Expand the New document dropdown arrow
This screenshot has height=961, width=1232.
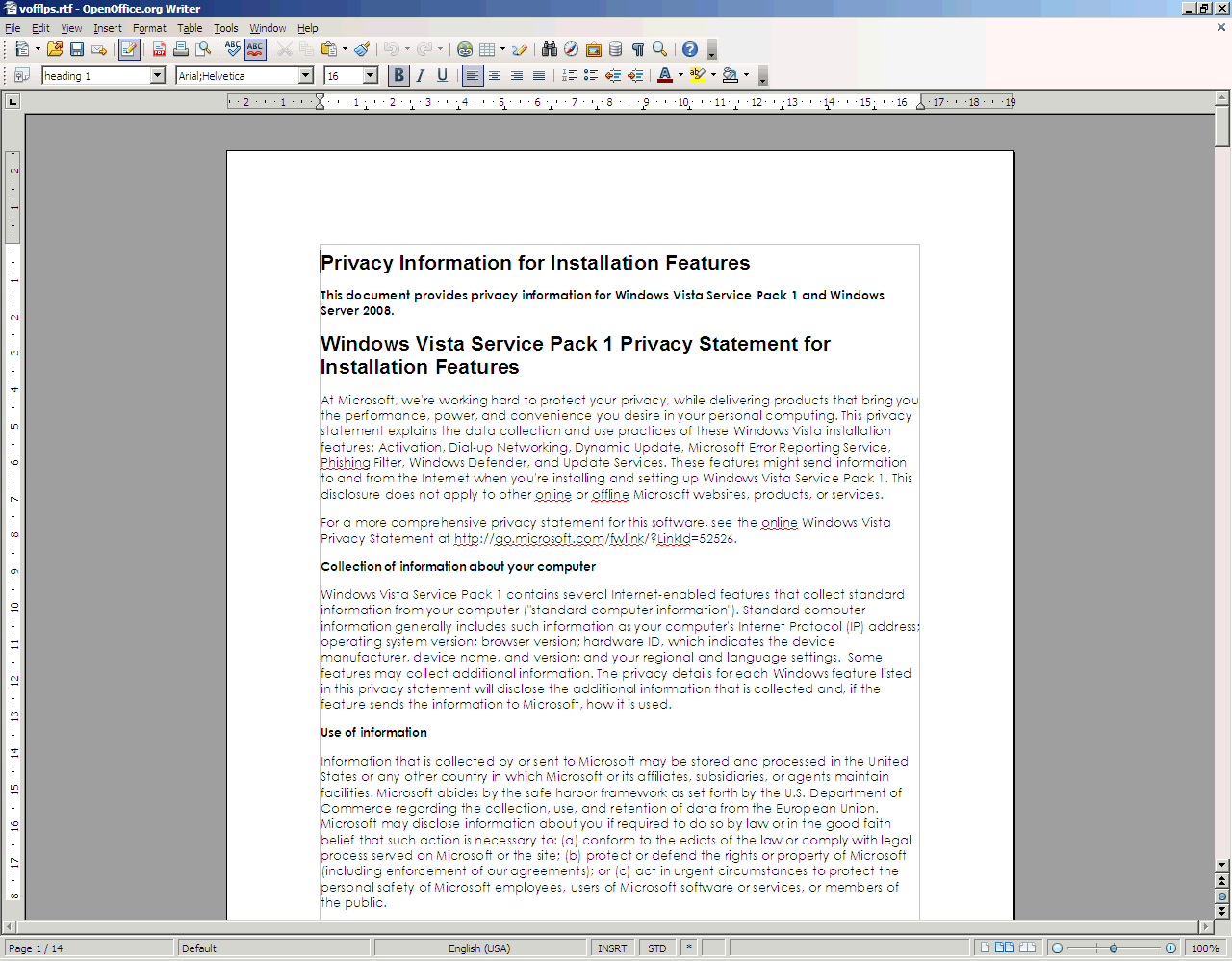click(38, 49)
